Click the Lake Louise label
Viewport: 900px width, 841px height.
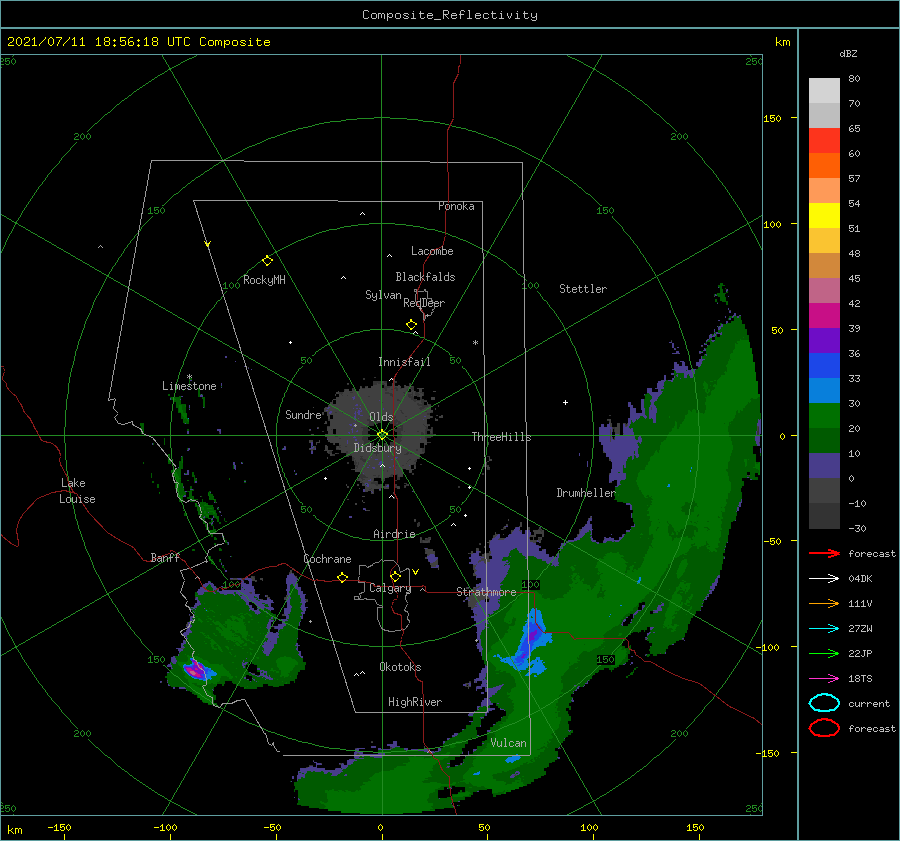(77, 491)
